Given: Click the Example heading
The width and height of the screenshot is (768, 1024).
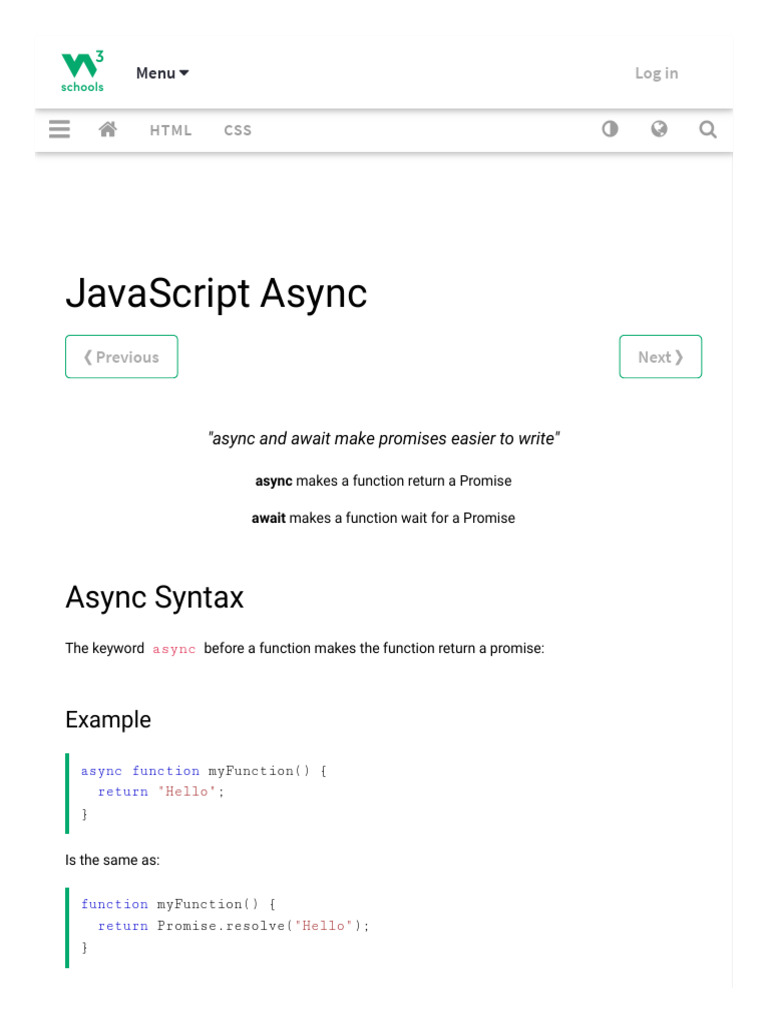Looking at the screenshot, I should click(x=108, y=720).
